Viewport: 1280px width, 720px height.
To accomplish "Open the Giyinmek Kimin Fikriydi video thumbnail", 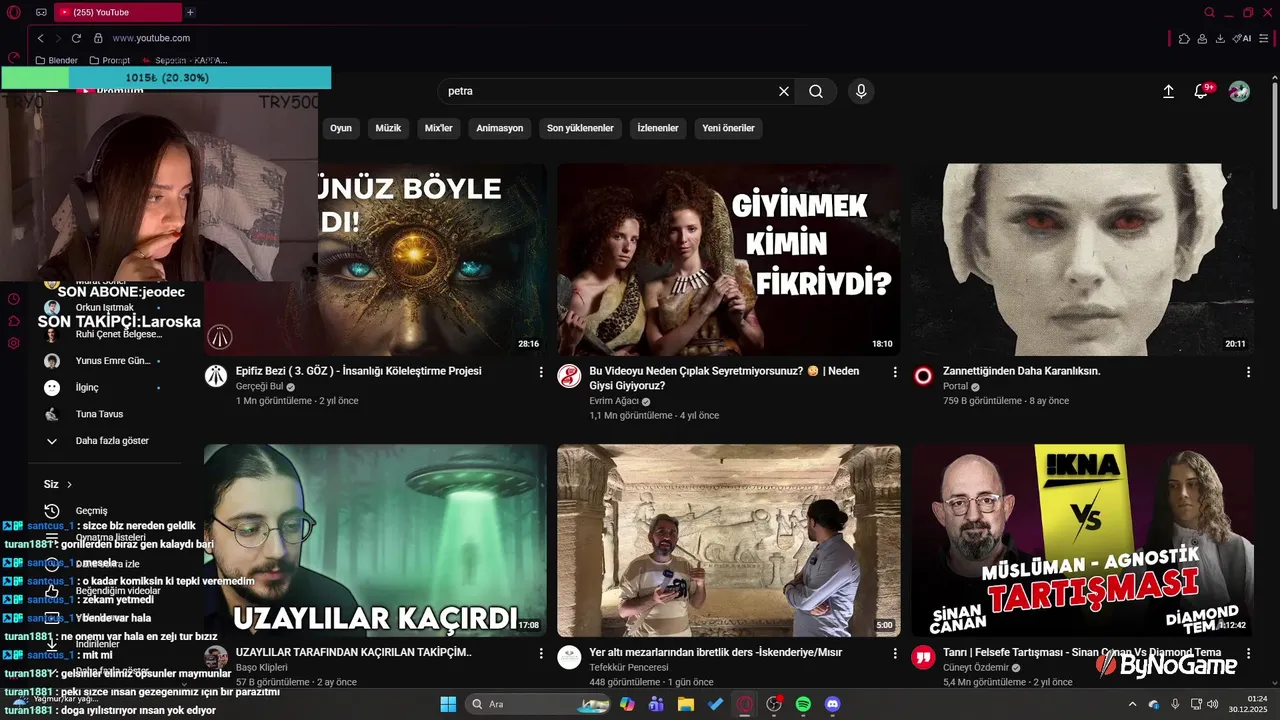I will [729, 259].
